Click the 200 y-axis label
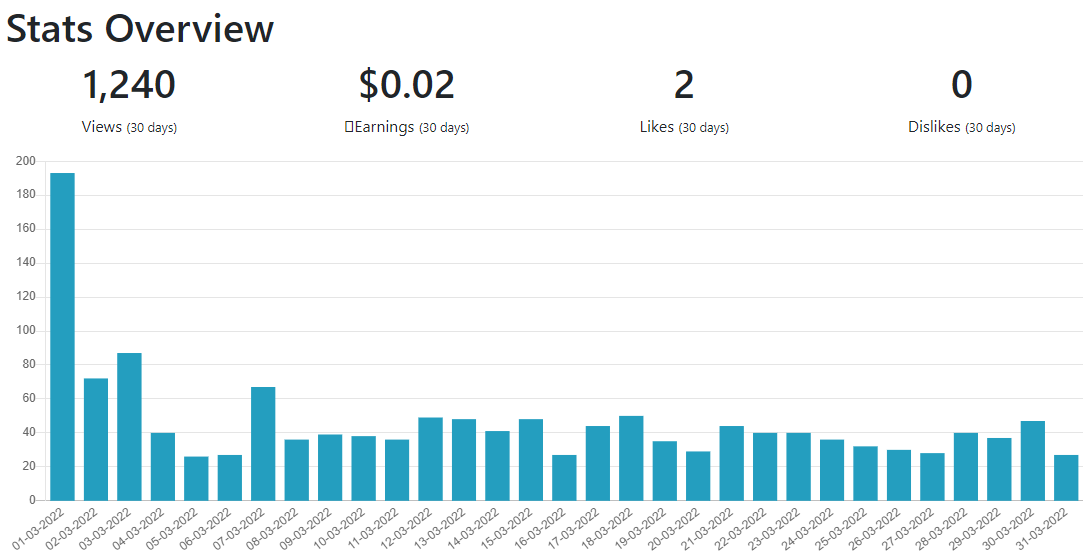 click(x=26, y=161)
